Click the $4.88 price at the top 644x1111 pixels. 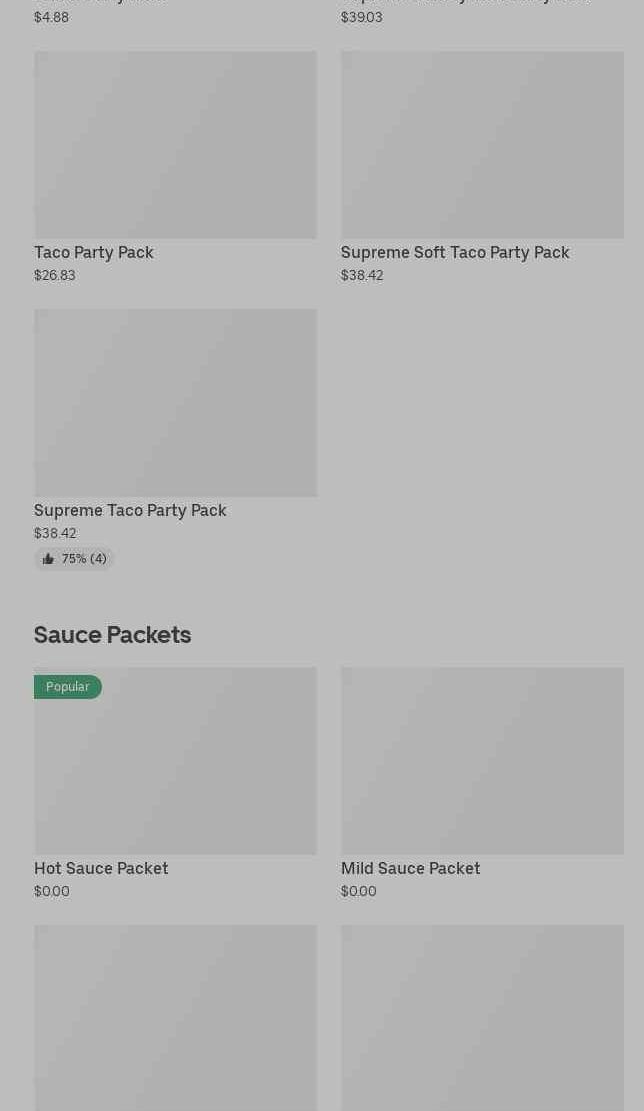click(52, 18)
